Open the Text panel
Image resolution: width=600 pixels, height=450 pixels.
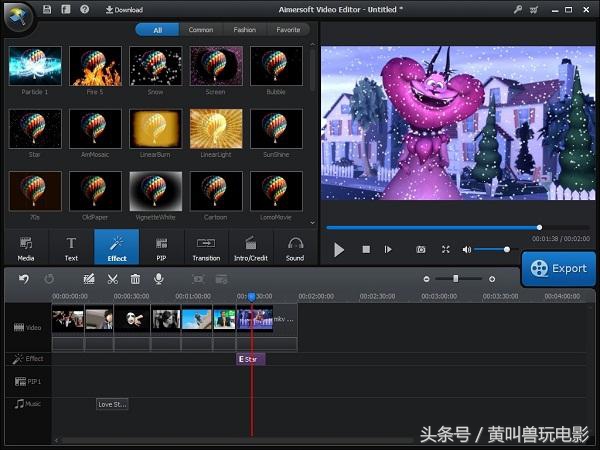click(71, 248)
